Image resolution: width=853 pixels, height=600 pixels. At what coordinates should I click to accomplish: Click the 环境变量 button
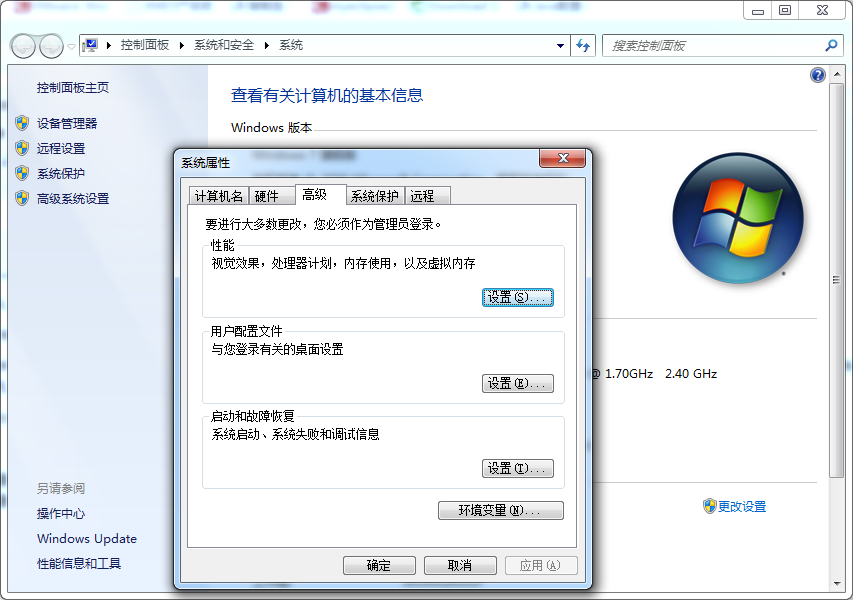pos(501,510)
